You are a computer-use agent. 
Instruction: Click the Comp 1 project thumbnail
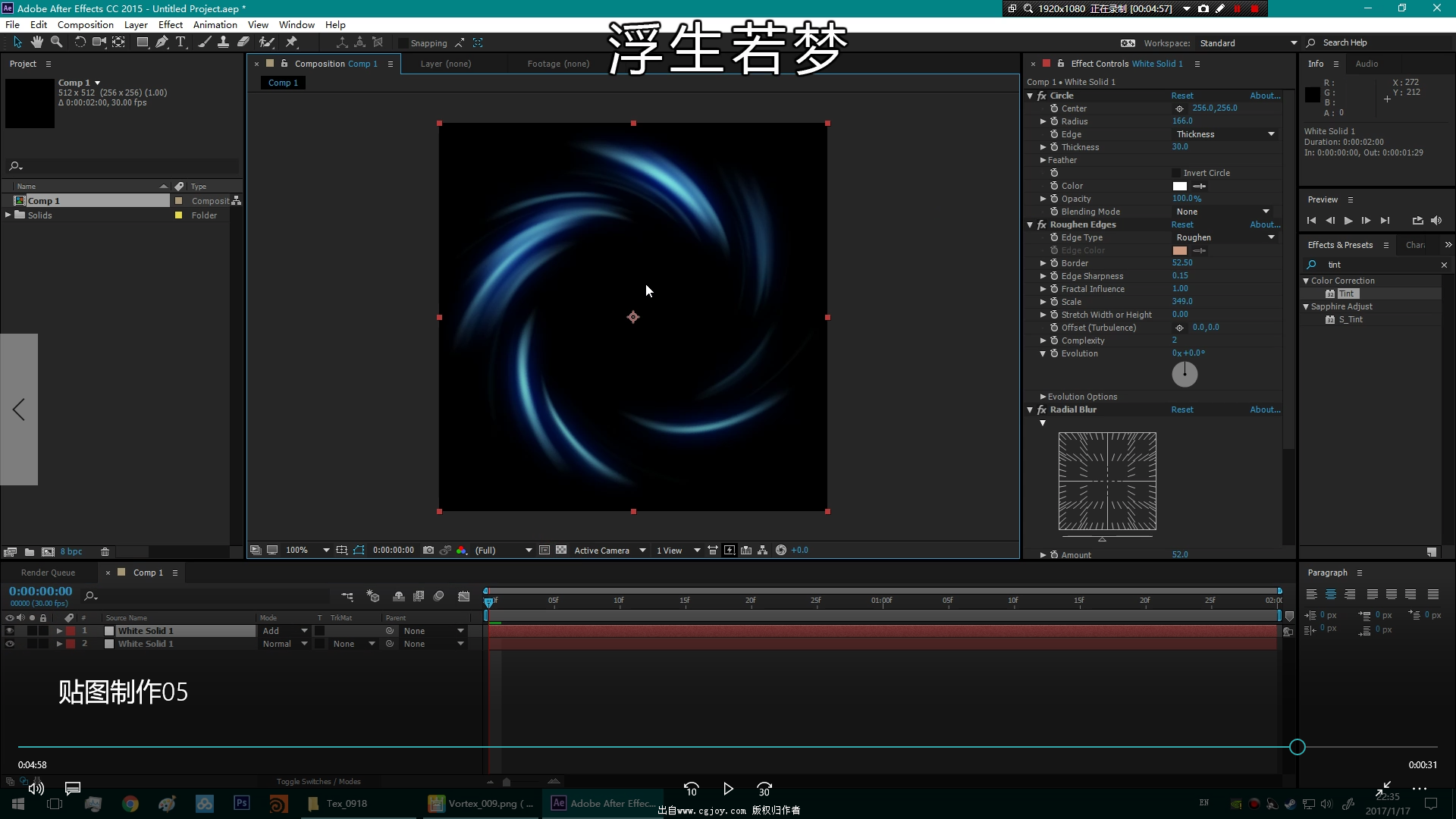(30, 103)
